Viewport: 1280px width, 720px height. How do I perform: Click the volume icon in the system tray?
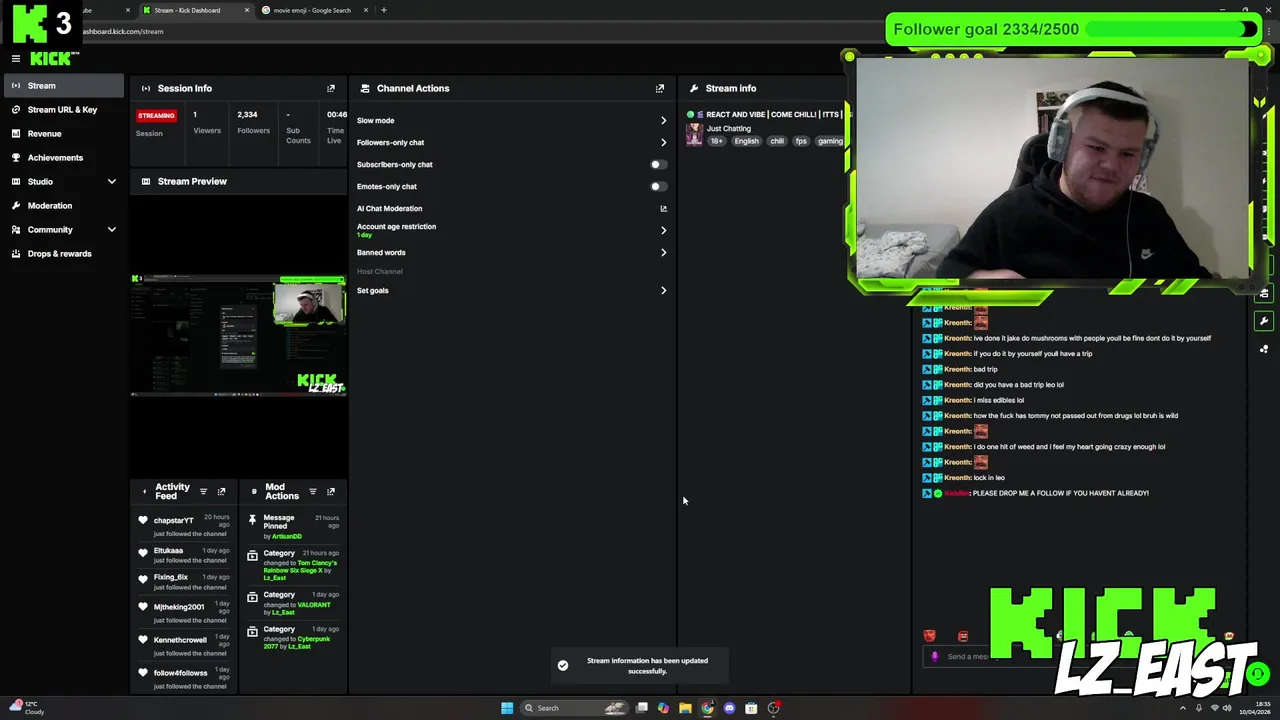[x=1226, y=708]
